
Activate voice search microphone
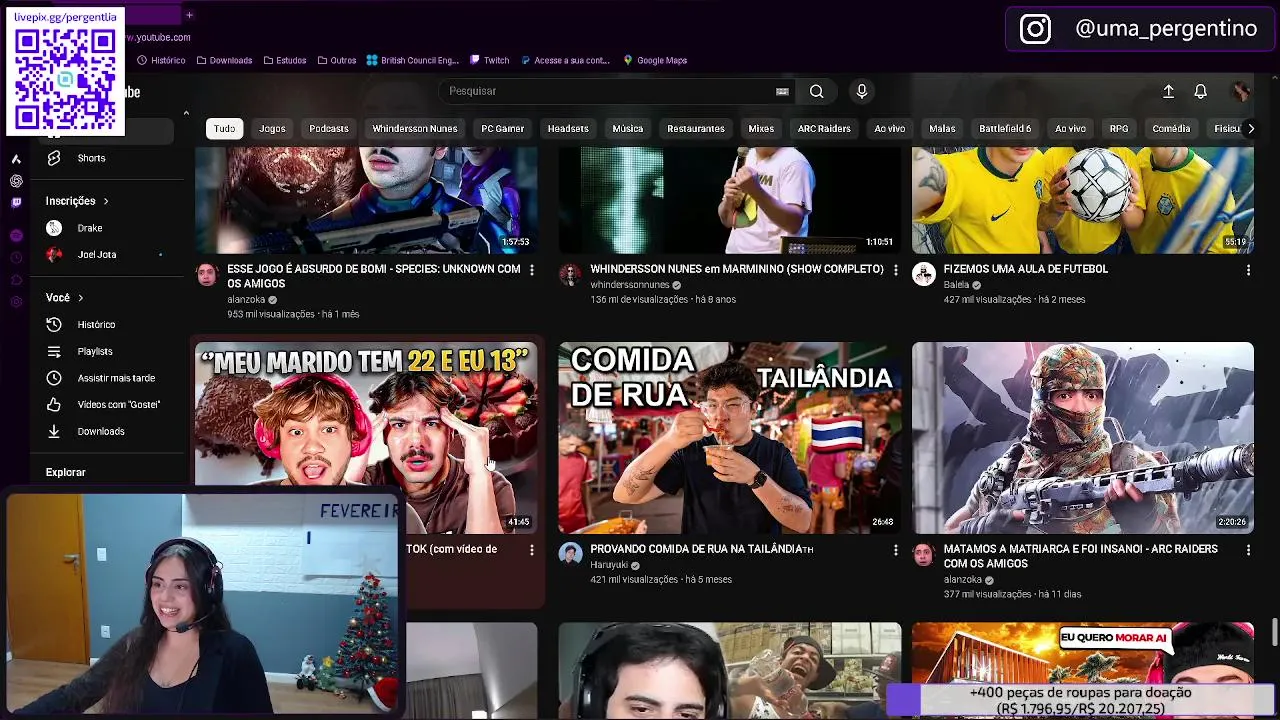click(x=862, y=91)
